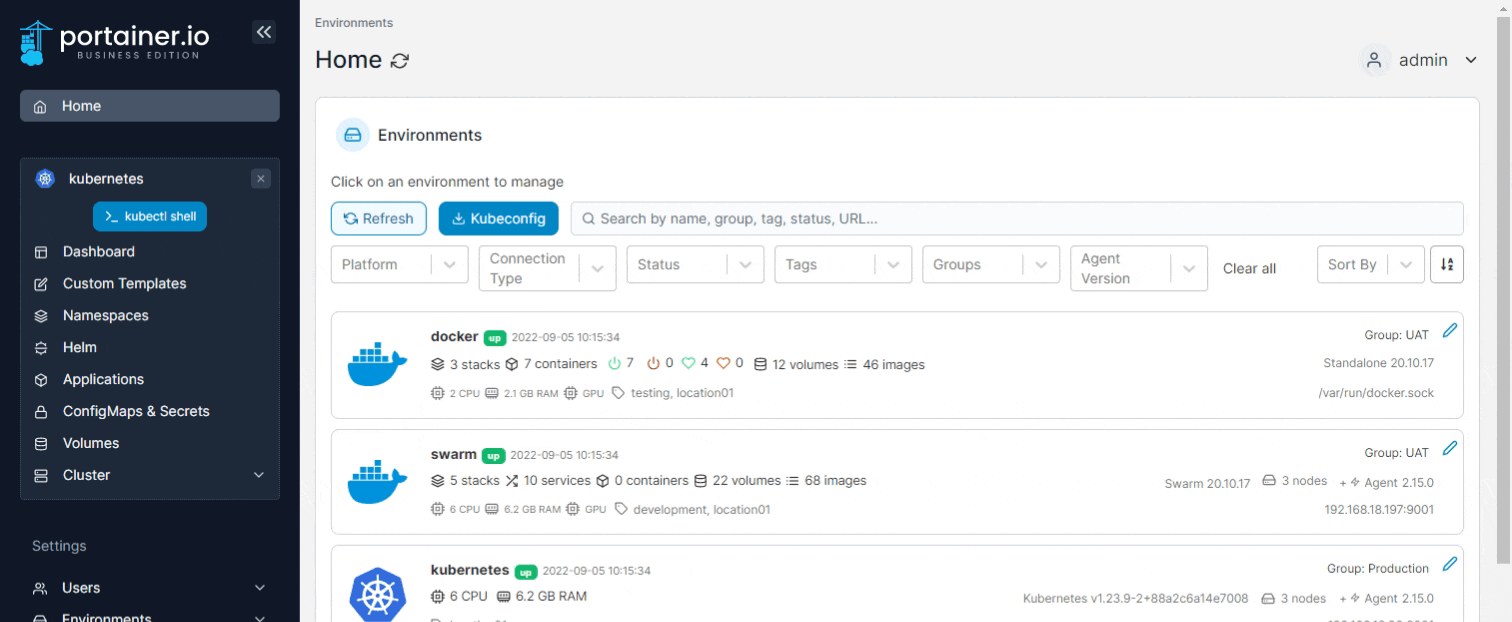Expand the Cluster sidebar section

click(150, 475)
